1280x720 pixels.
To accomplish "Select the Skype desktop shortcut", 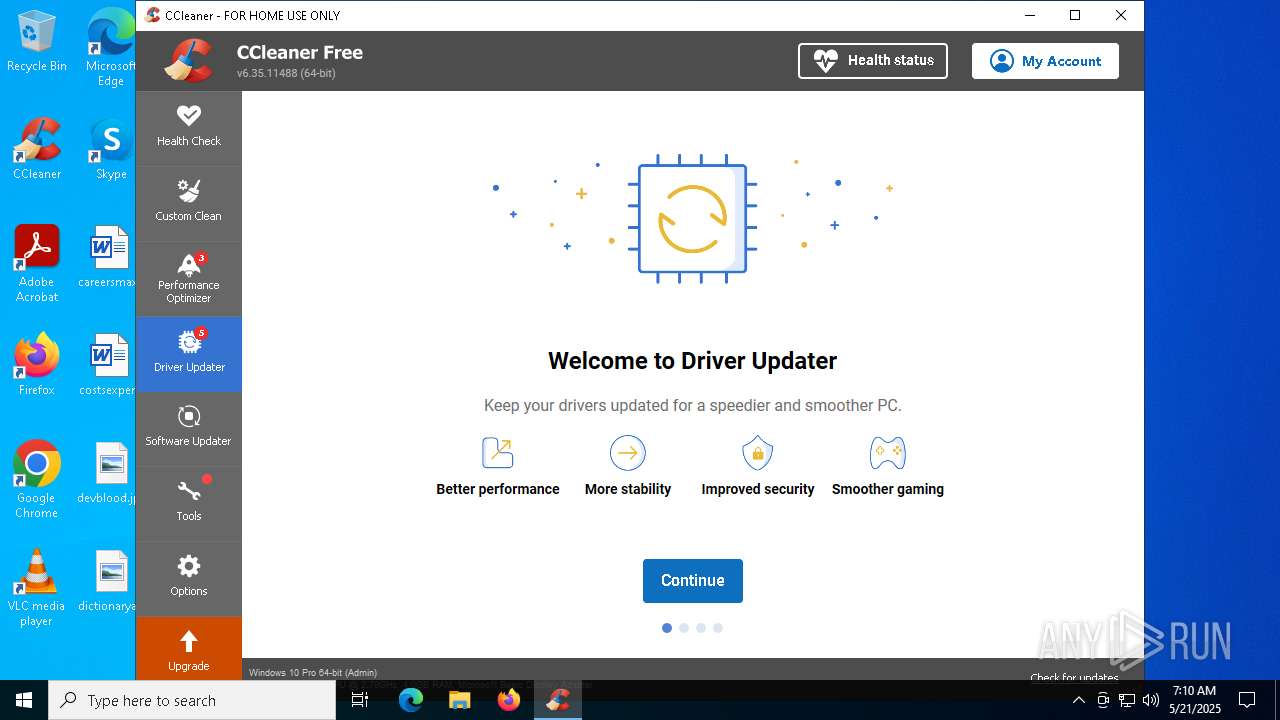I will point(111,149).
